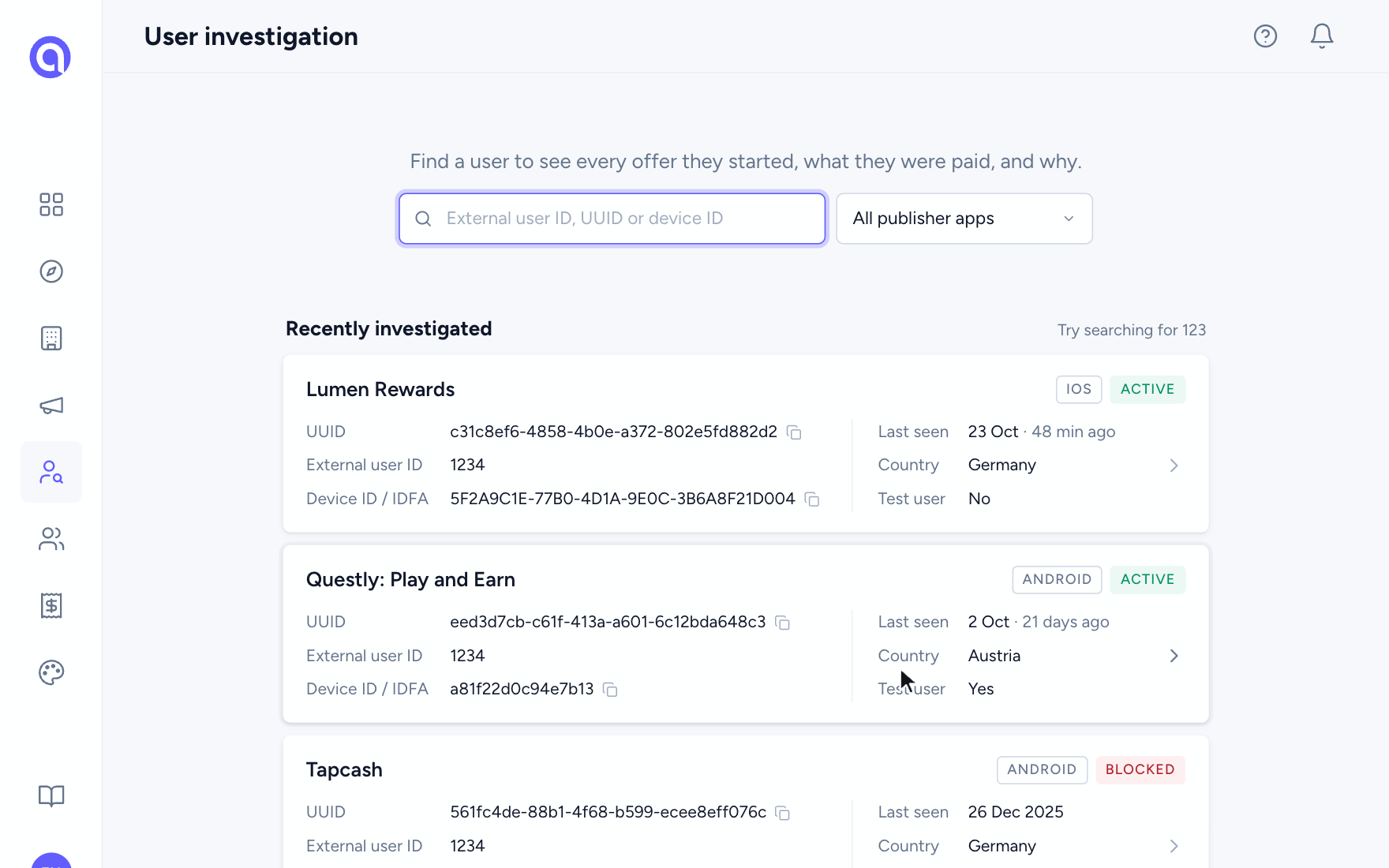Open the notifications bell
This screenshot has width=1389, height=868.
[x=1322, y=36]
